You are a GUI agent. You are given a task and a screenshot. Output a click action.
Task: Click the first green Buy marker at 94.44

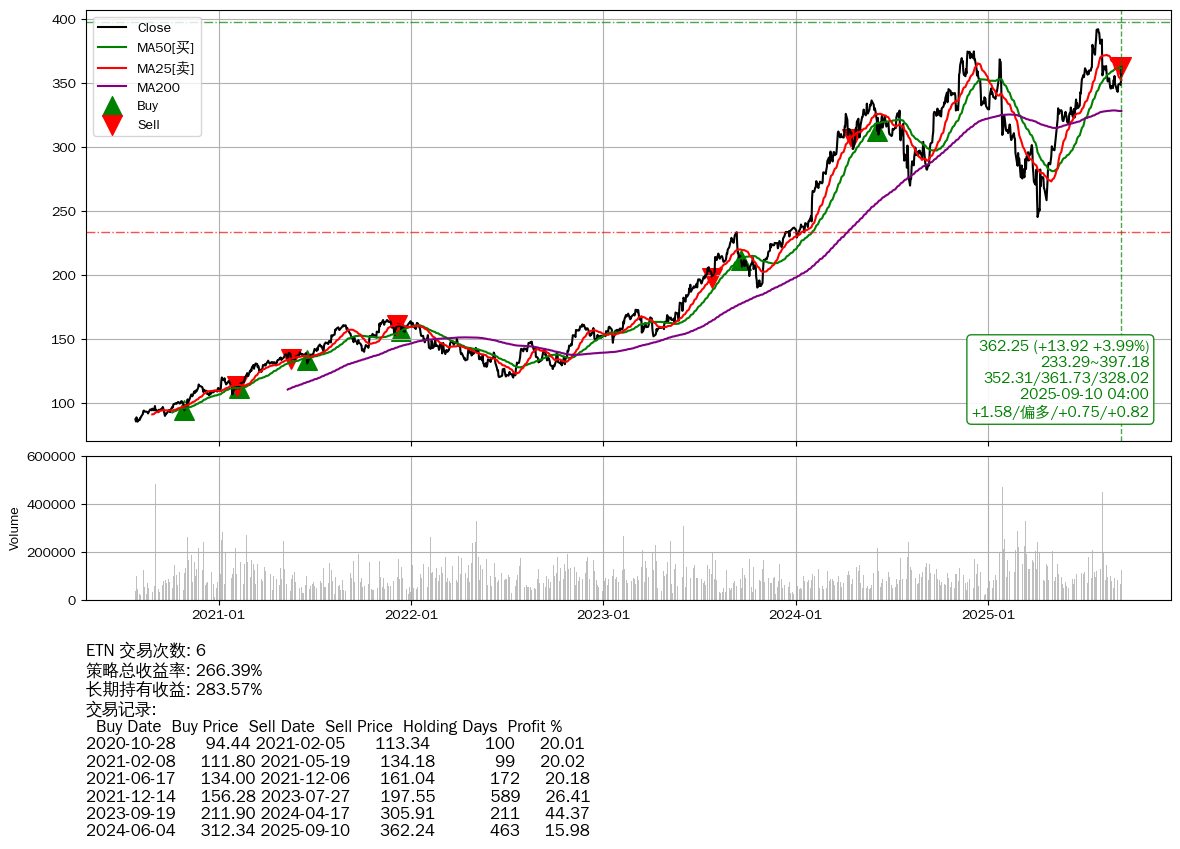point(184,410)
